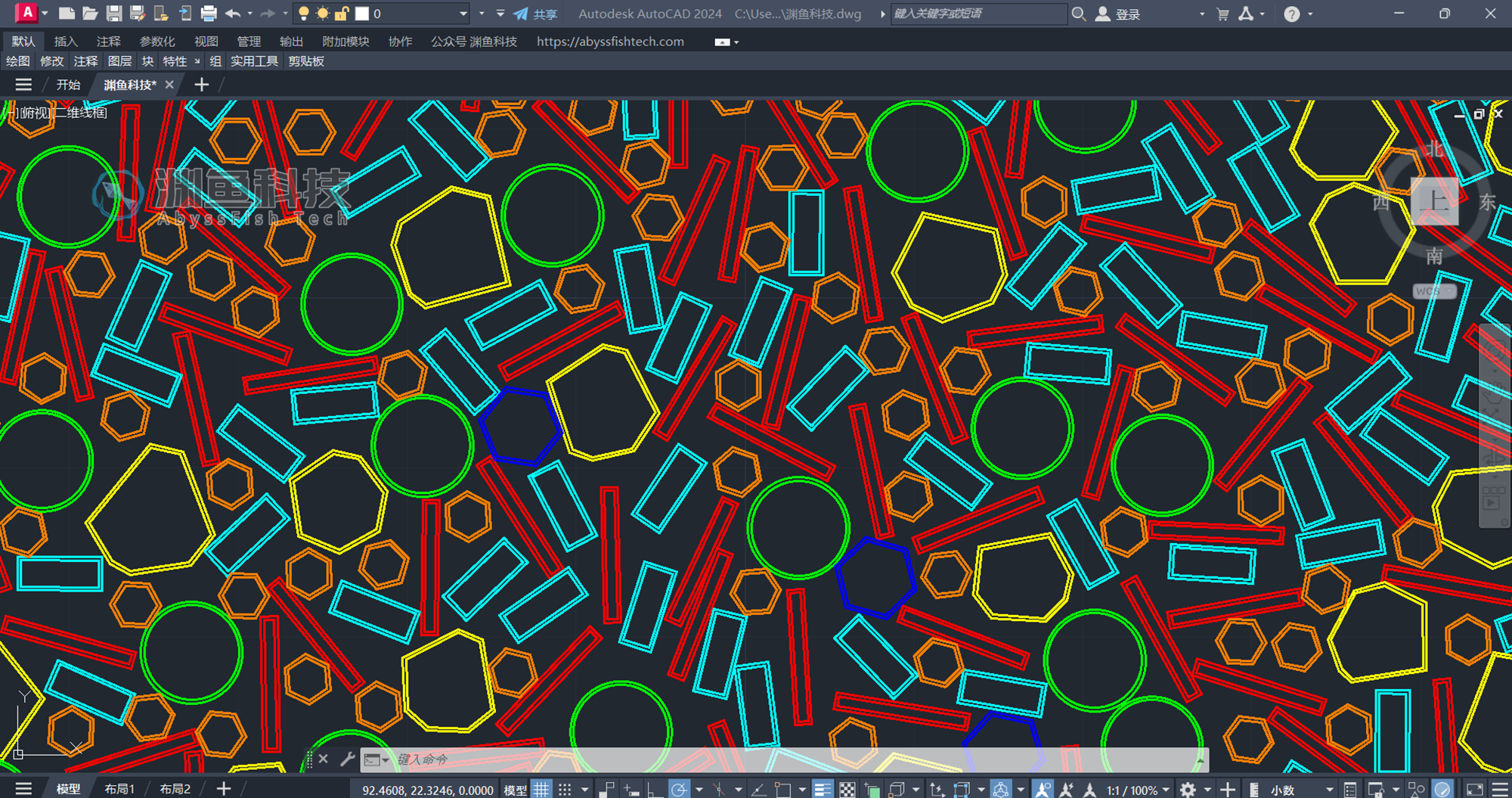The image size is (1512, 798).
Task: Click the Quick Properties status icon
Action: [1350, 790]
